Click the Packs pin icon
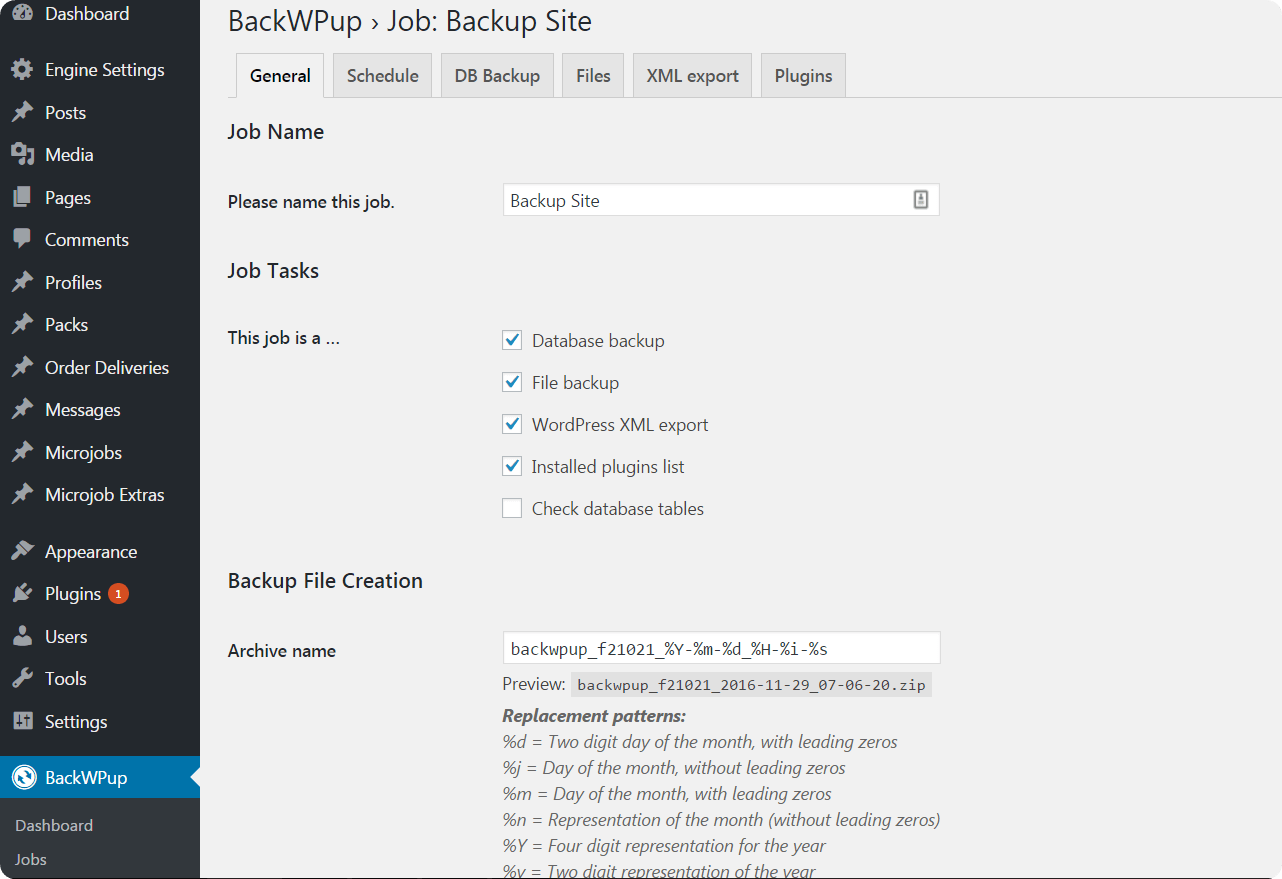 pyautogui.click(x=22, y=325)
